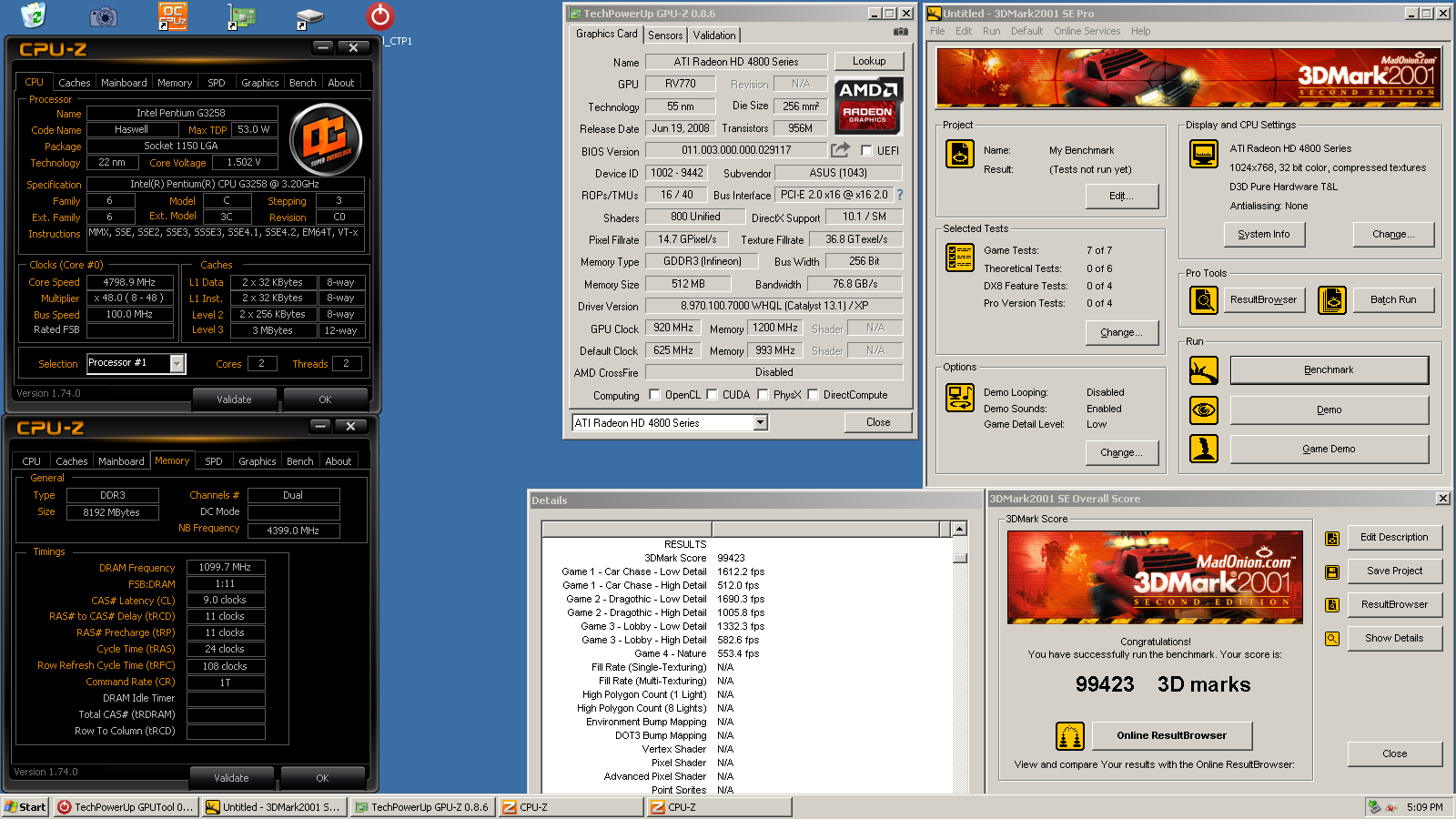This screenshot has height=819, width=1456.
Task: Open the ATI Radeon HD 4800 Series dropdown
Action: [761, 422]
